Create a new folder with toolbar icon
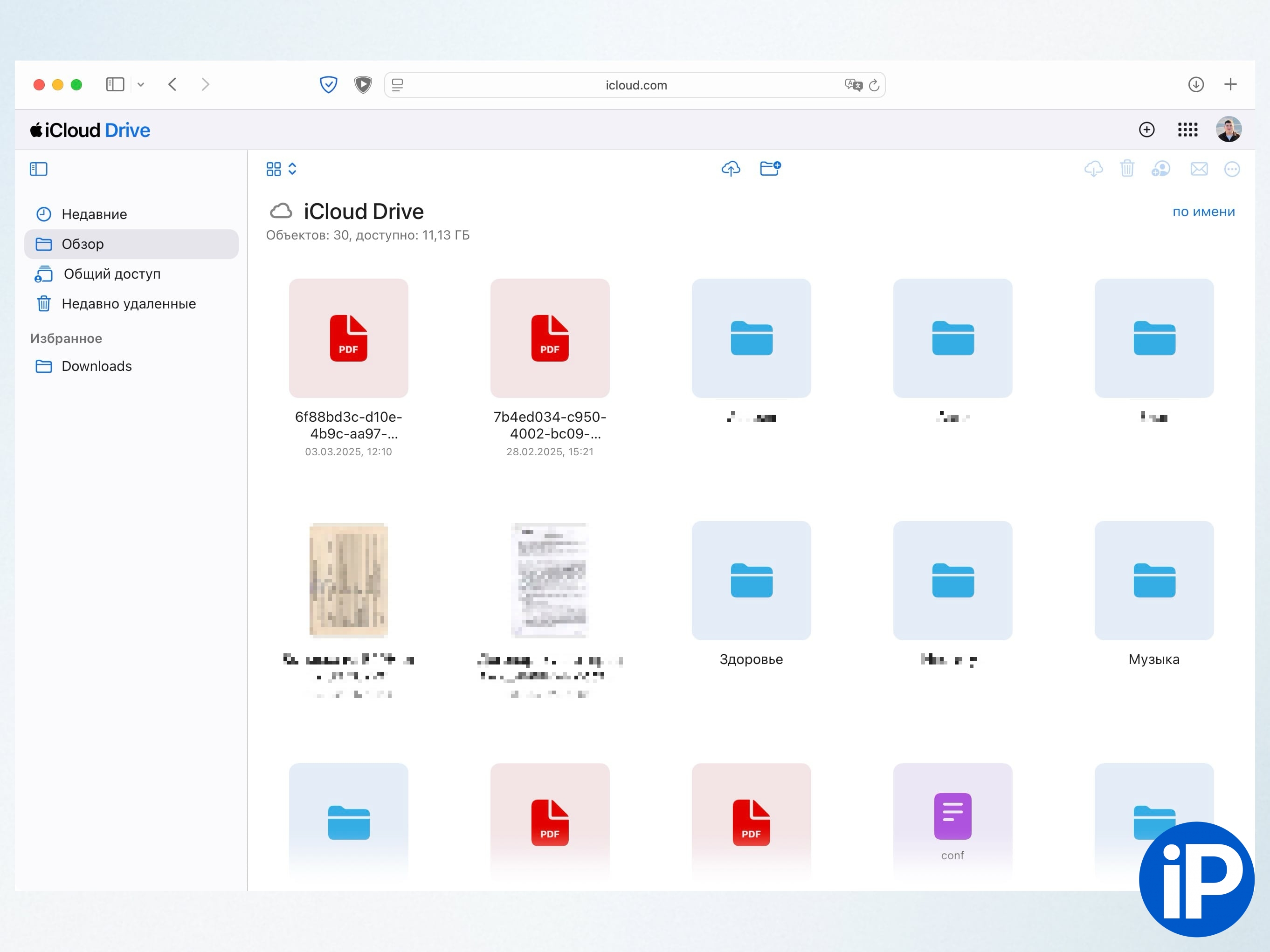Image resolution: width=1270 pixels, height=952 pixels. point(769,169)
